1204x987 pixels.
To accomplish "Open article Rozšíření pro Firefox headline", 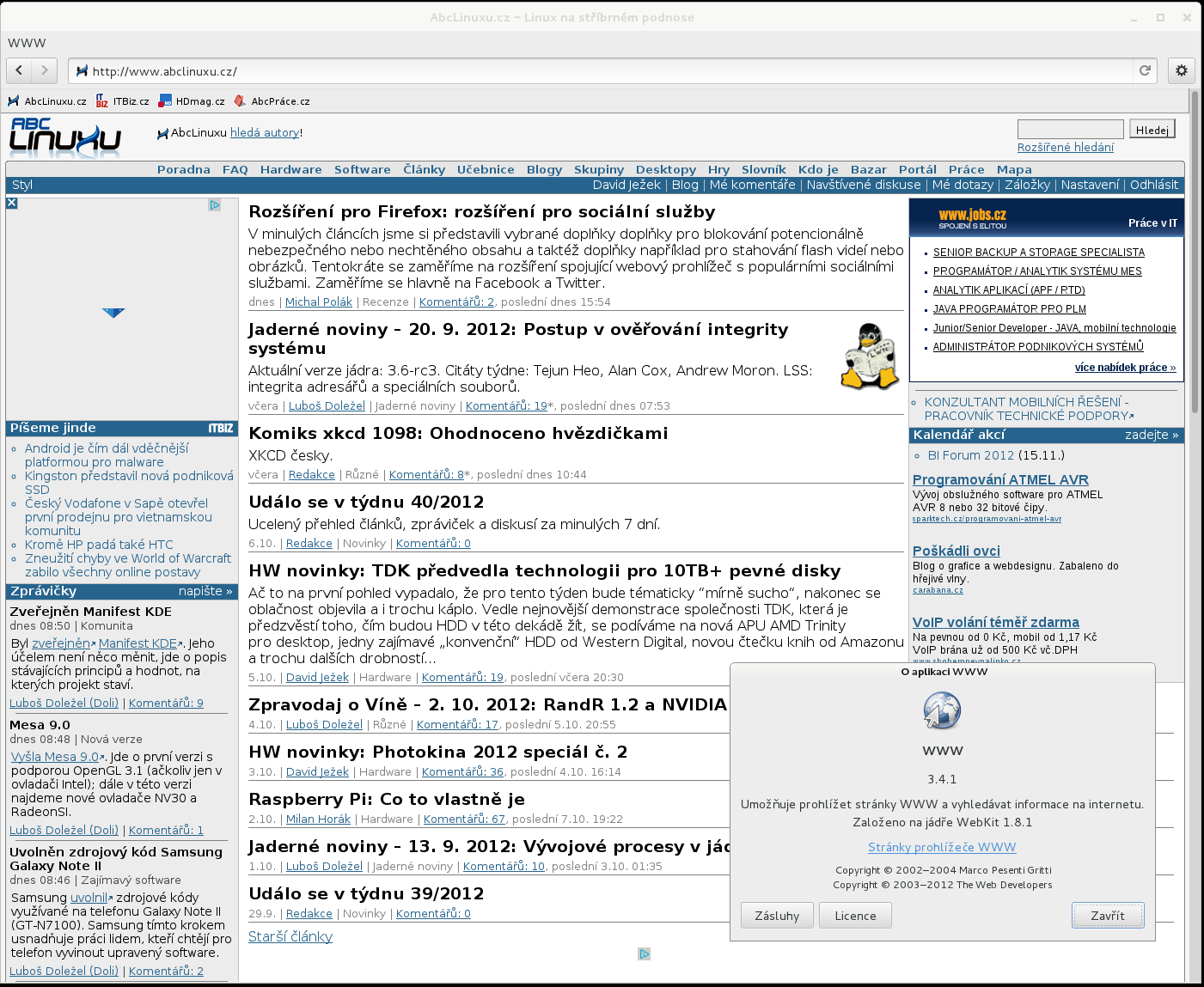I will pos(482,211).
